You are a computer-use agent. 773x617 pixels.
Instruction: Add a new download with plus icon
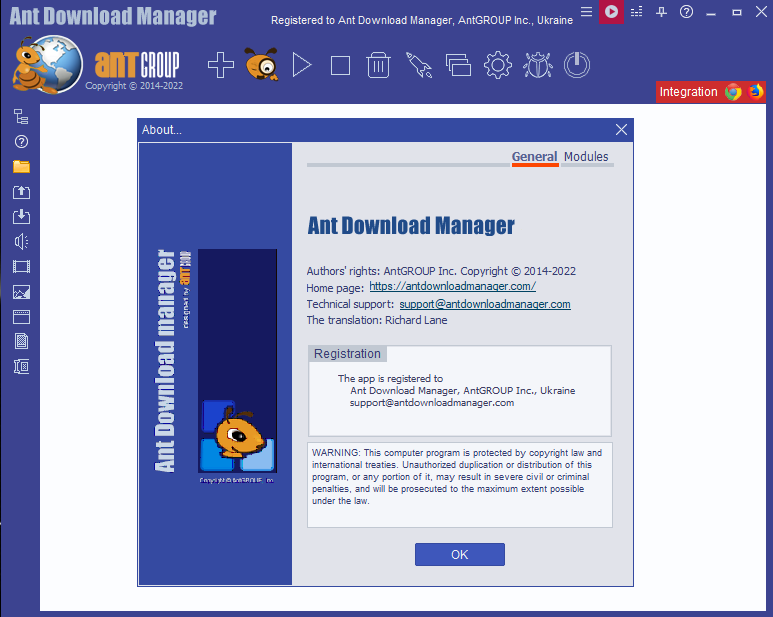220,65
